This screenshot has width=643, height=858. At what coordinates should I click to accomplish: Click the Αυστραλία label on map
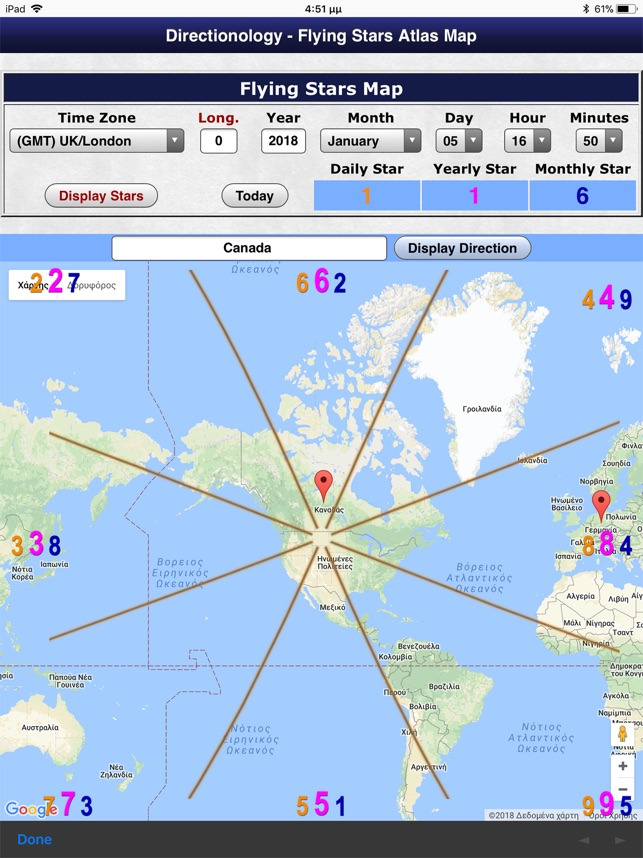coord(40,727)
